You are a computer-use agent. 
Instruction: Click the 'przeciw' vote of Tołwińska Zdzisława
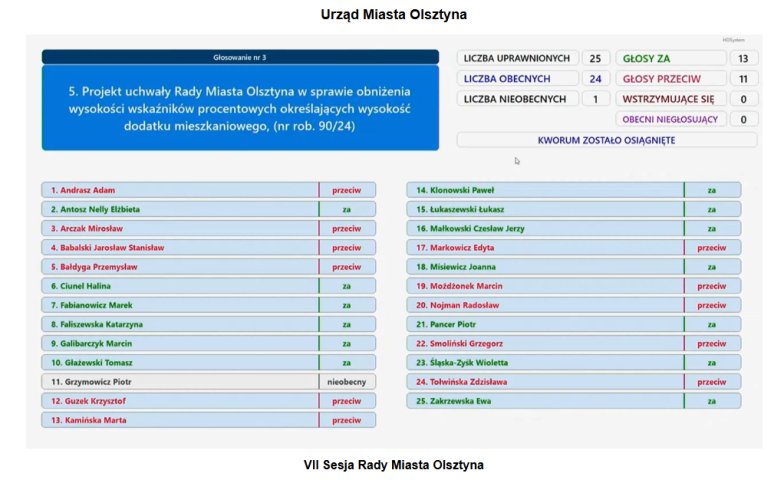tap(712, 382)
